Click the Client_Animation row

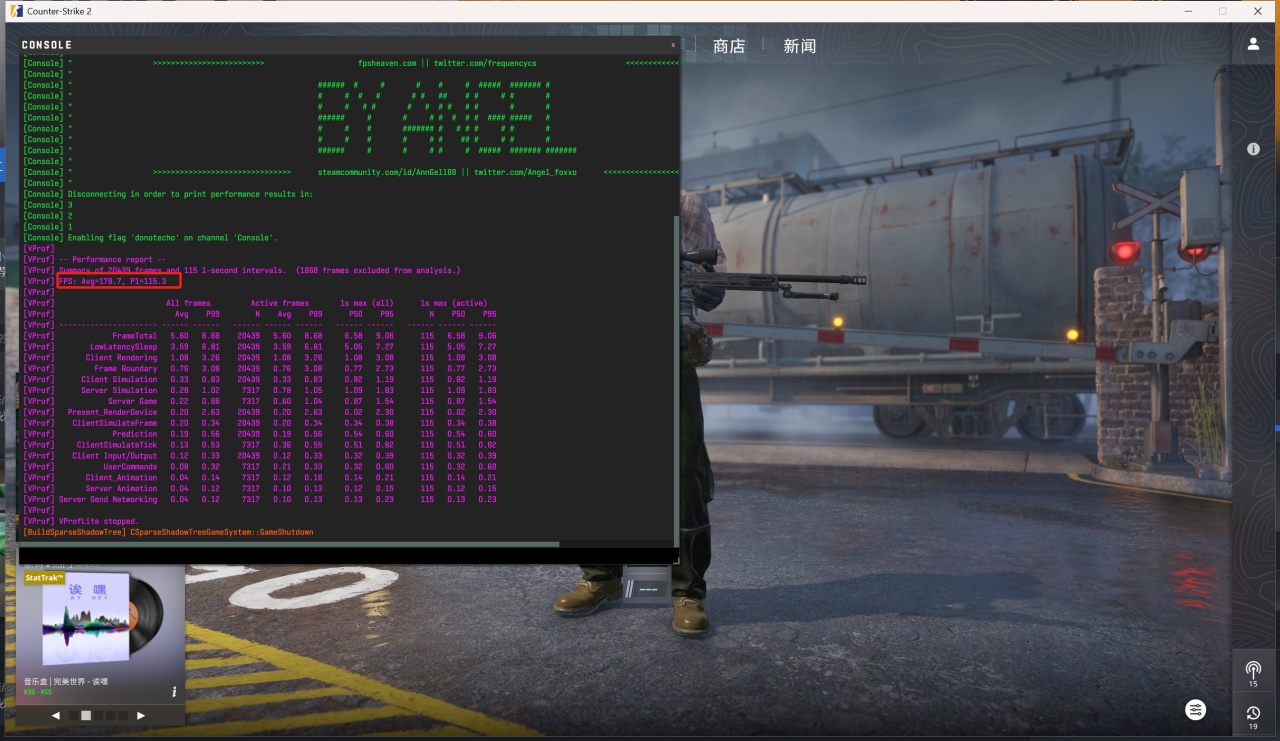click(259, 477)
